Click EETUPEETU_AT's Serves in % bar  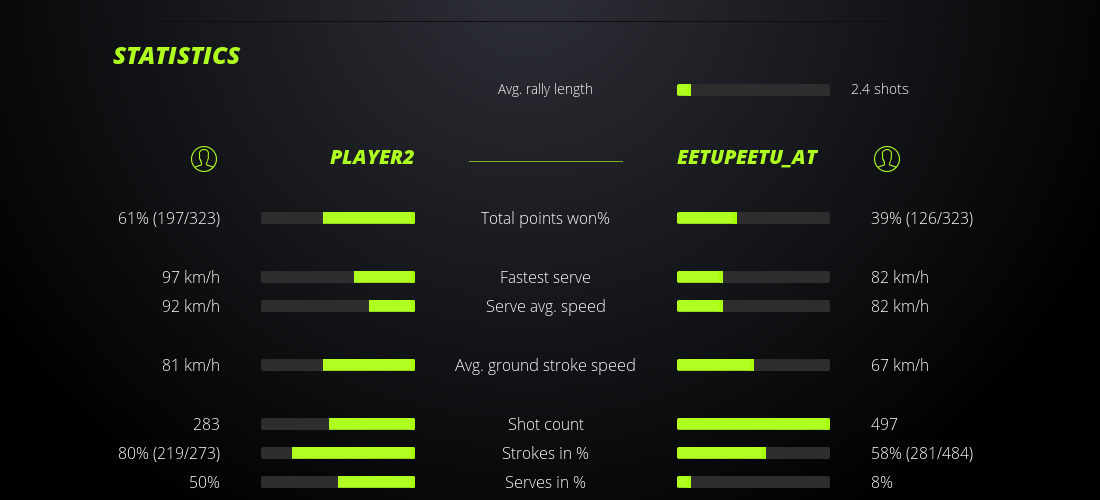point(753,482)
